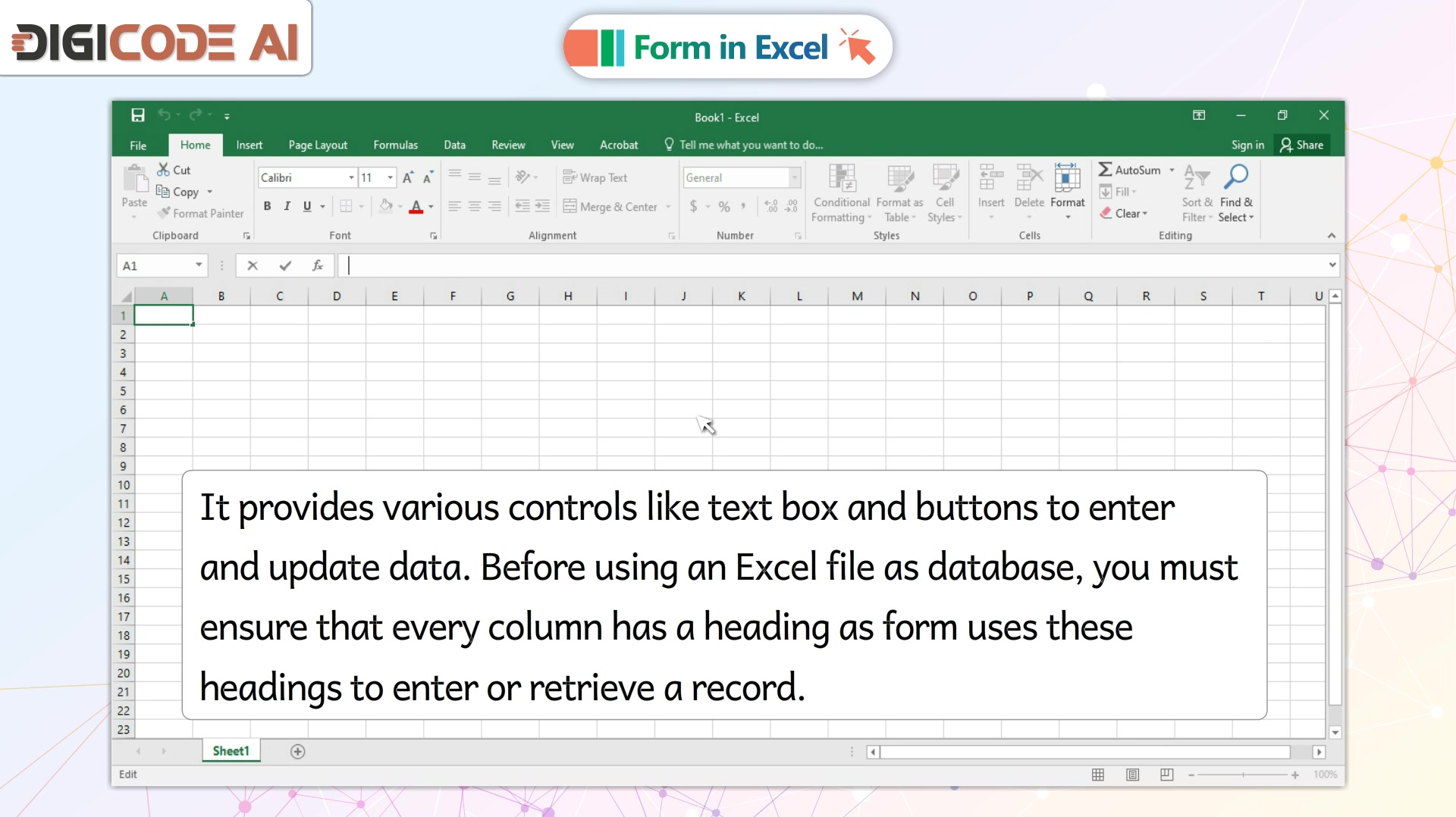Viewport: 1456px width, 817px height.
Task: Apply Percent Style icon
Action: 724,206
